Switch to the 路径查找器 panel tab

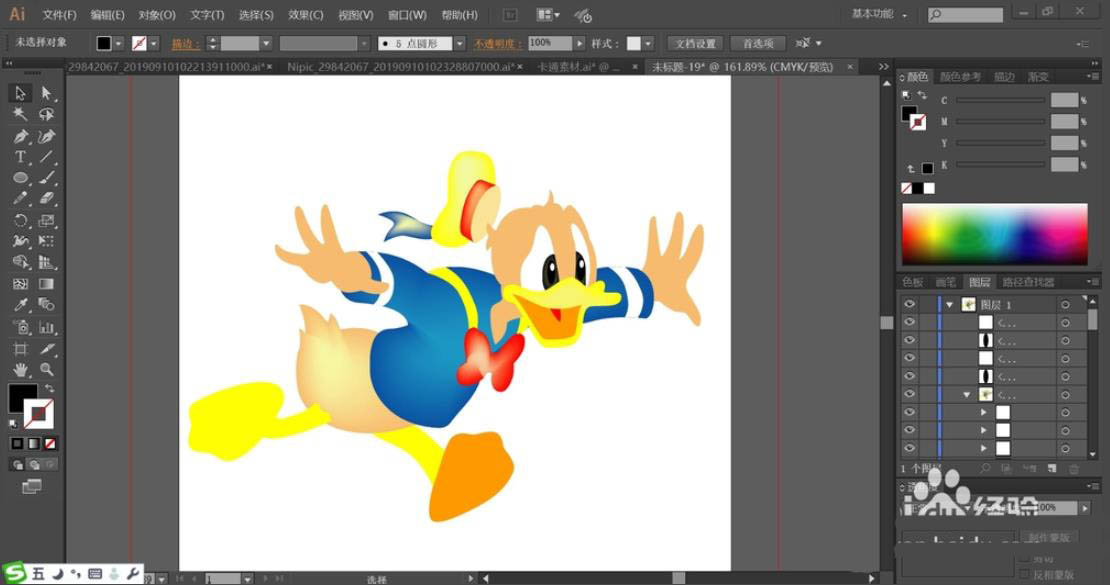click(1029, 282)
